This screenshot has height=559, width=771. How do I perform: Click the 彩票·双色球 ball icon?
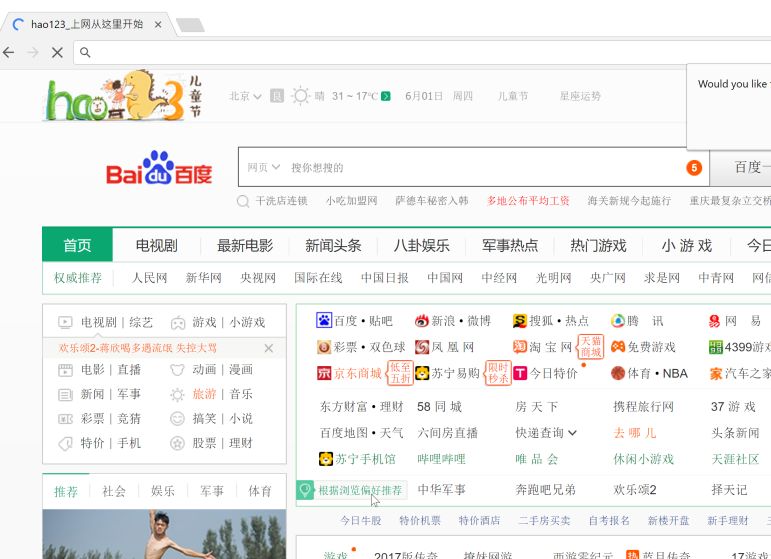[x=324, y=347]
